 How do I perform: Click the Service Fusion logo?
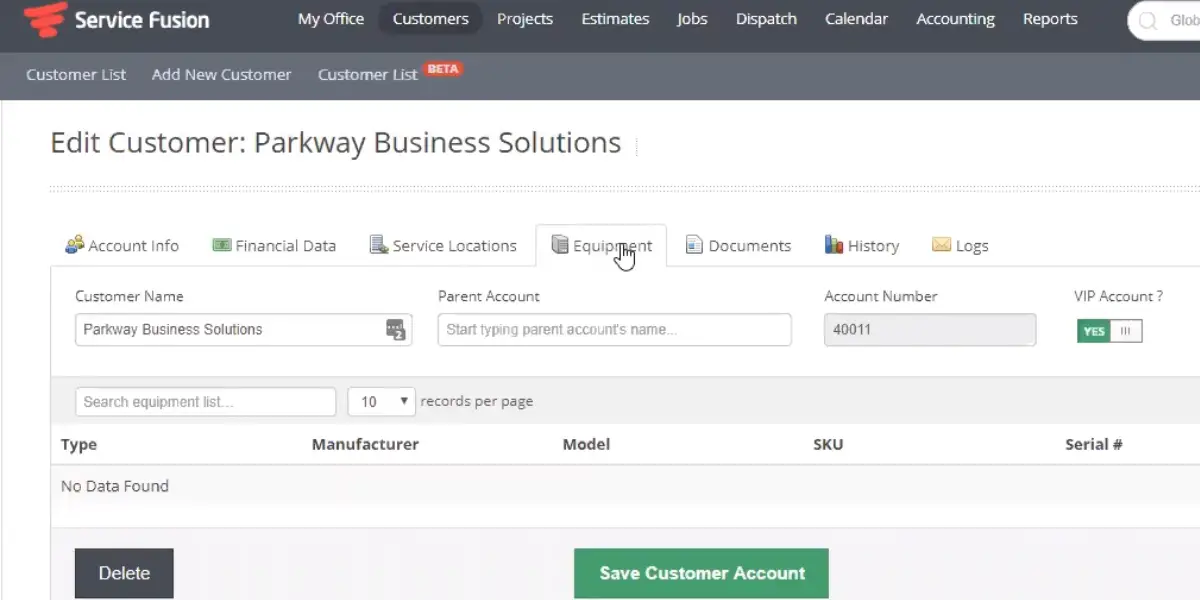click(x=117, y=18)
